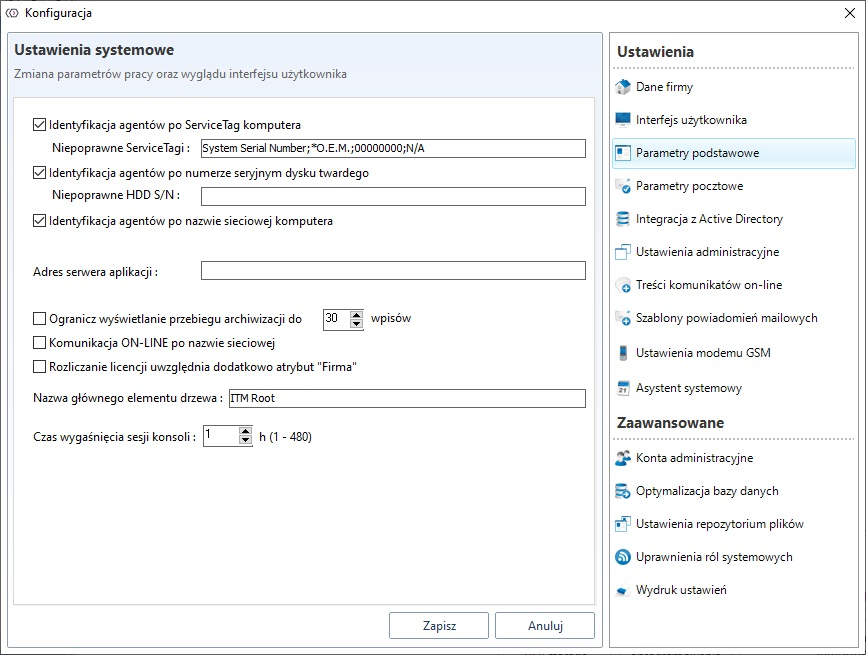
Task: Click the Ustawienia modemu GSM phone icon
Action: [623, 352]
